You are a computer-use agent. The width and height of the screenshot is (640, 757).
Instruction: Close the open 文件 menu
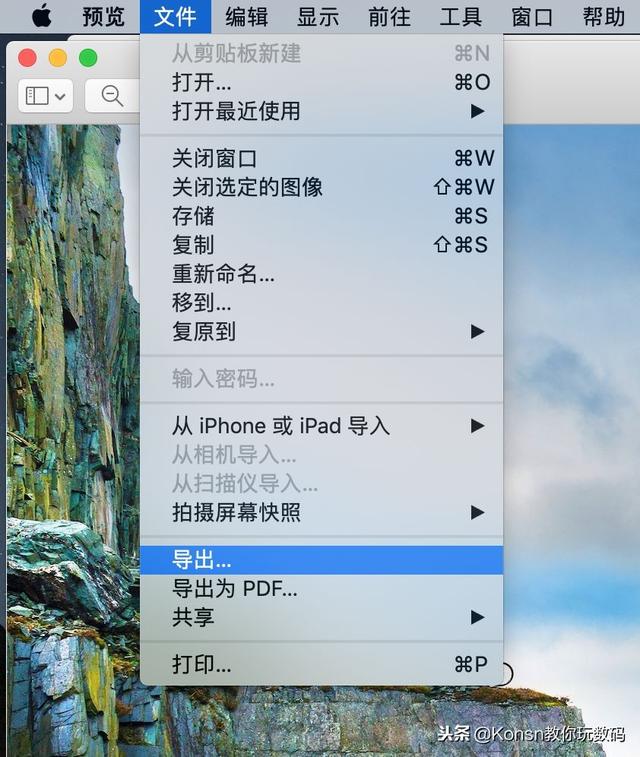(175, 17)
